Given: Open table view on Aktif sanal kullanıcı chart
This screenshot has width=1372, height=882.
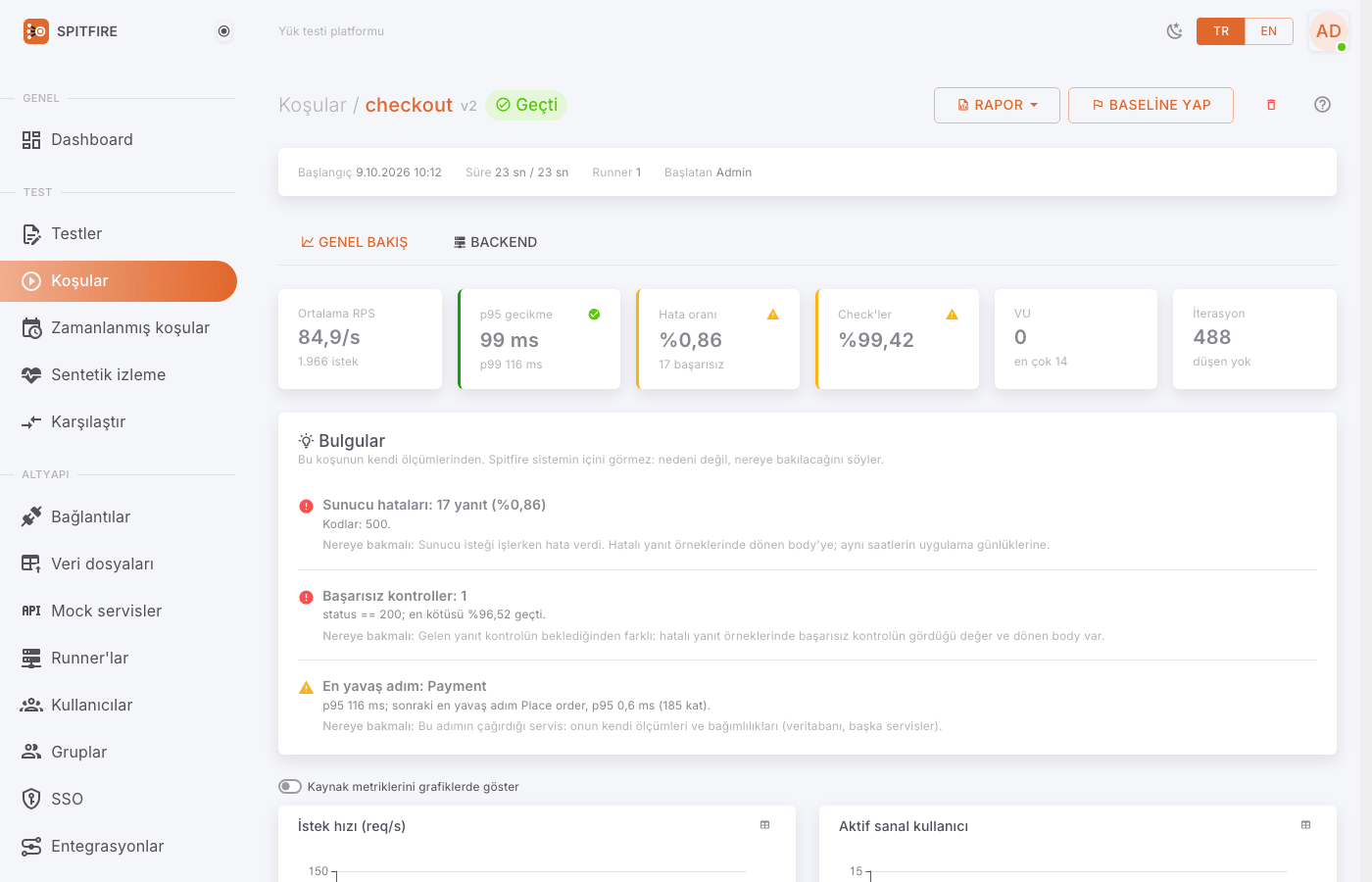Looking at the screenshot, I should 1306,825.
